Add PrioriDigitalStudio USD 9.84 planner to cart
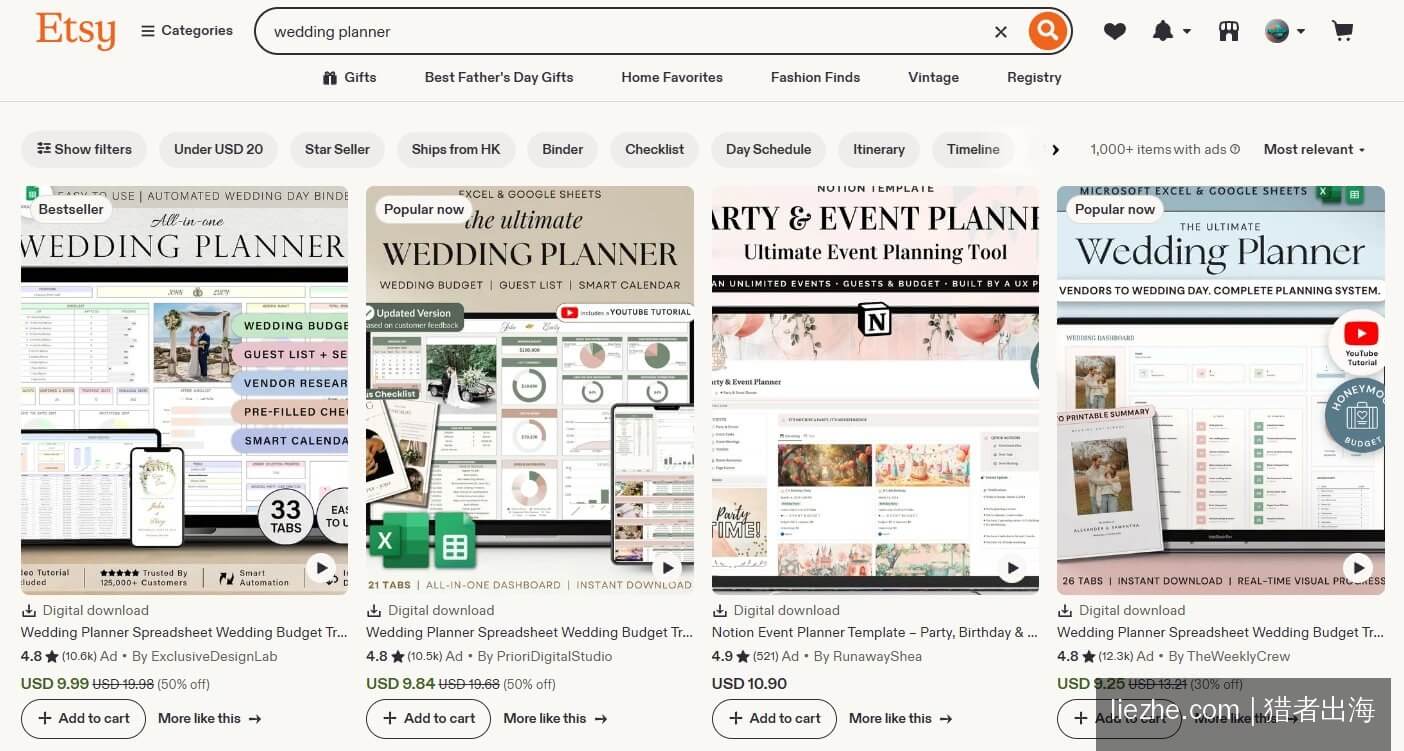 (x=428, y=718)
